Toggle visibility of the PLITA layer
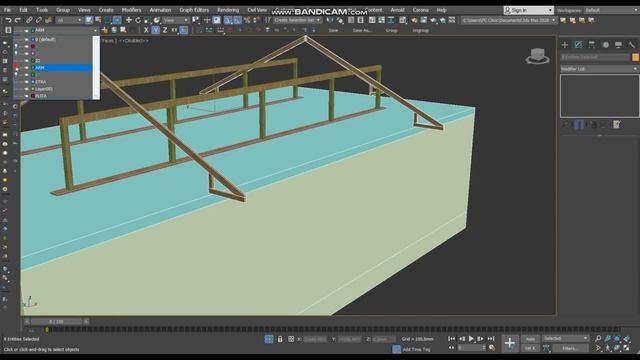Screen dimensions: 640x360 pos(27,96)
